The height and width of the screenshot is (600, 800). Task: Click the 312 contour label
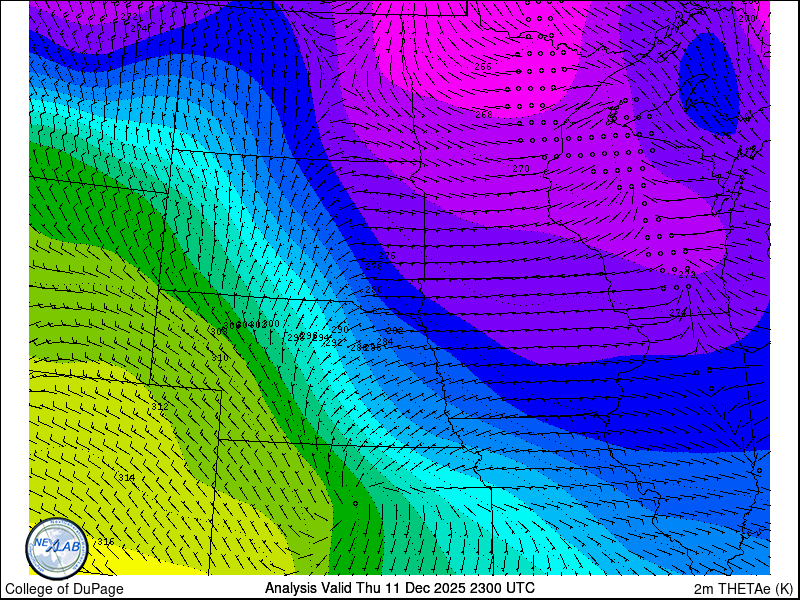click(160, 407)
